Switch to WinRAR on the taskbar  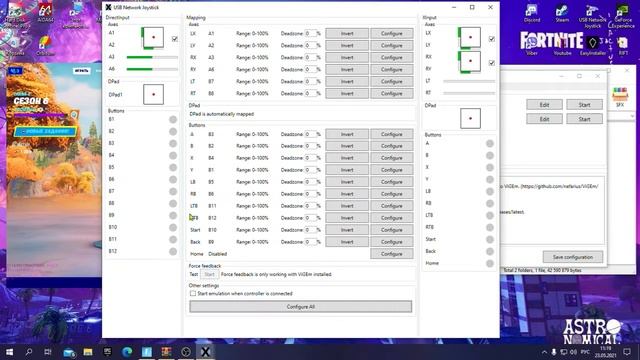click(x=166, y=352)
